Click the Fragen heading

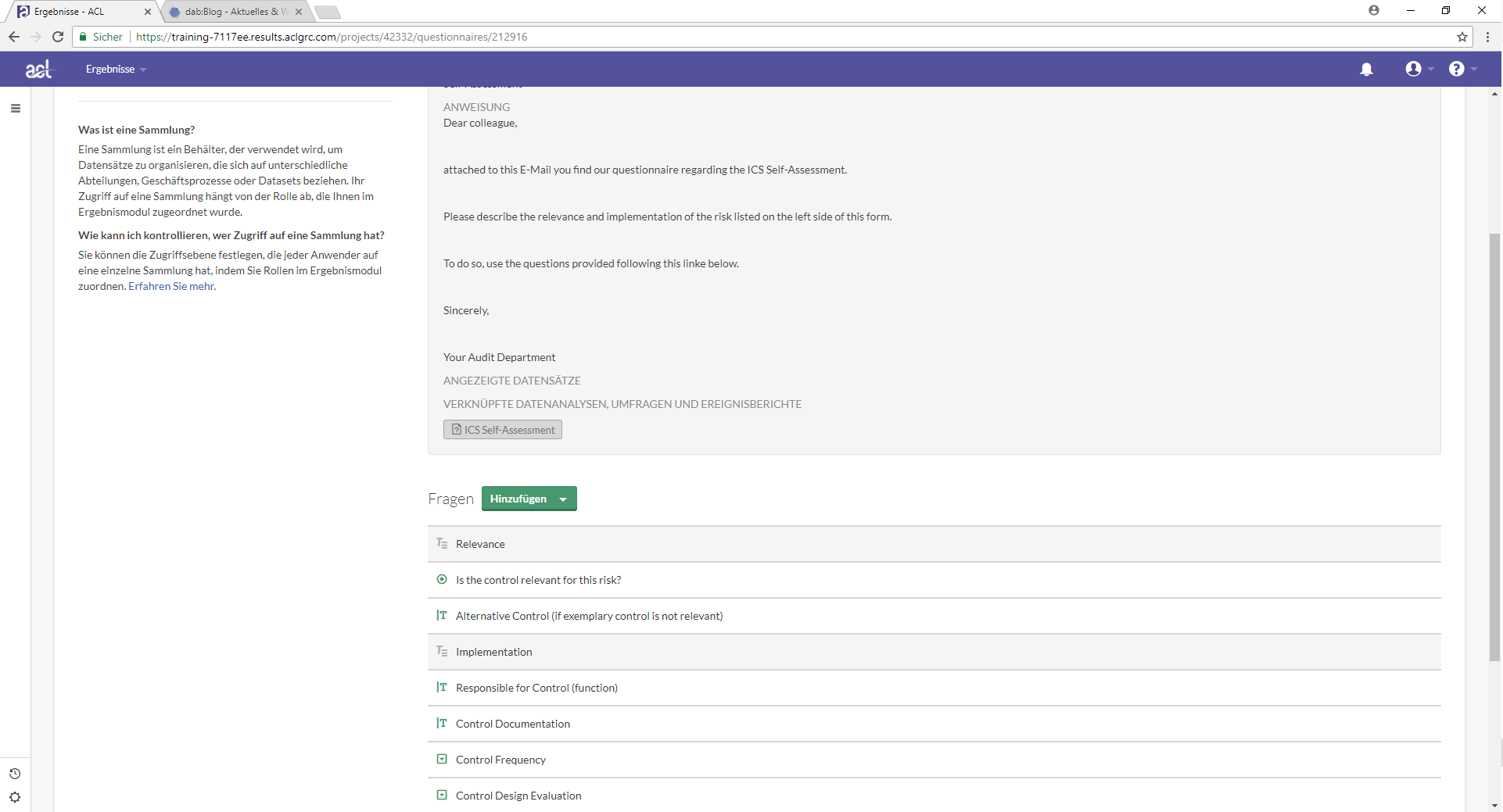click(450, 499)
